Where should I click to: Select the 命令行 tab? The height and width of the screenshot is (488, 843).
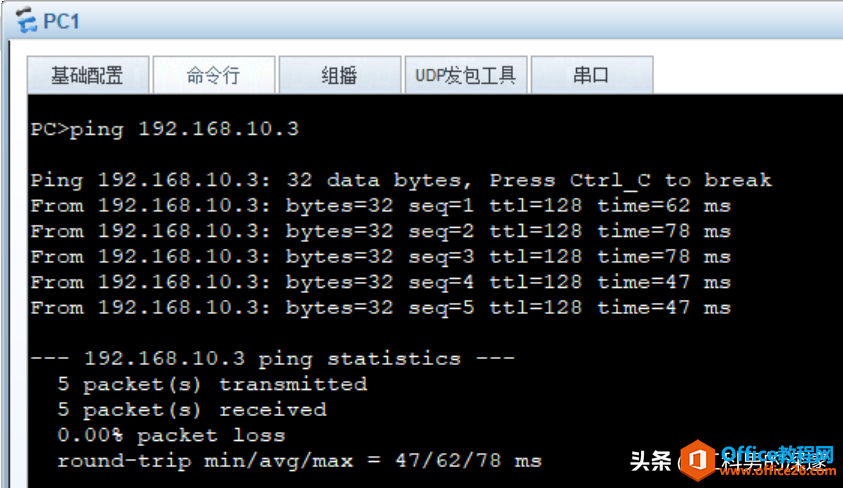(213, 75)
